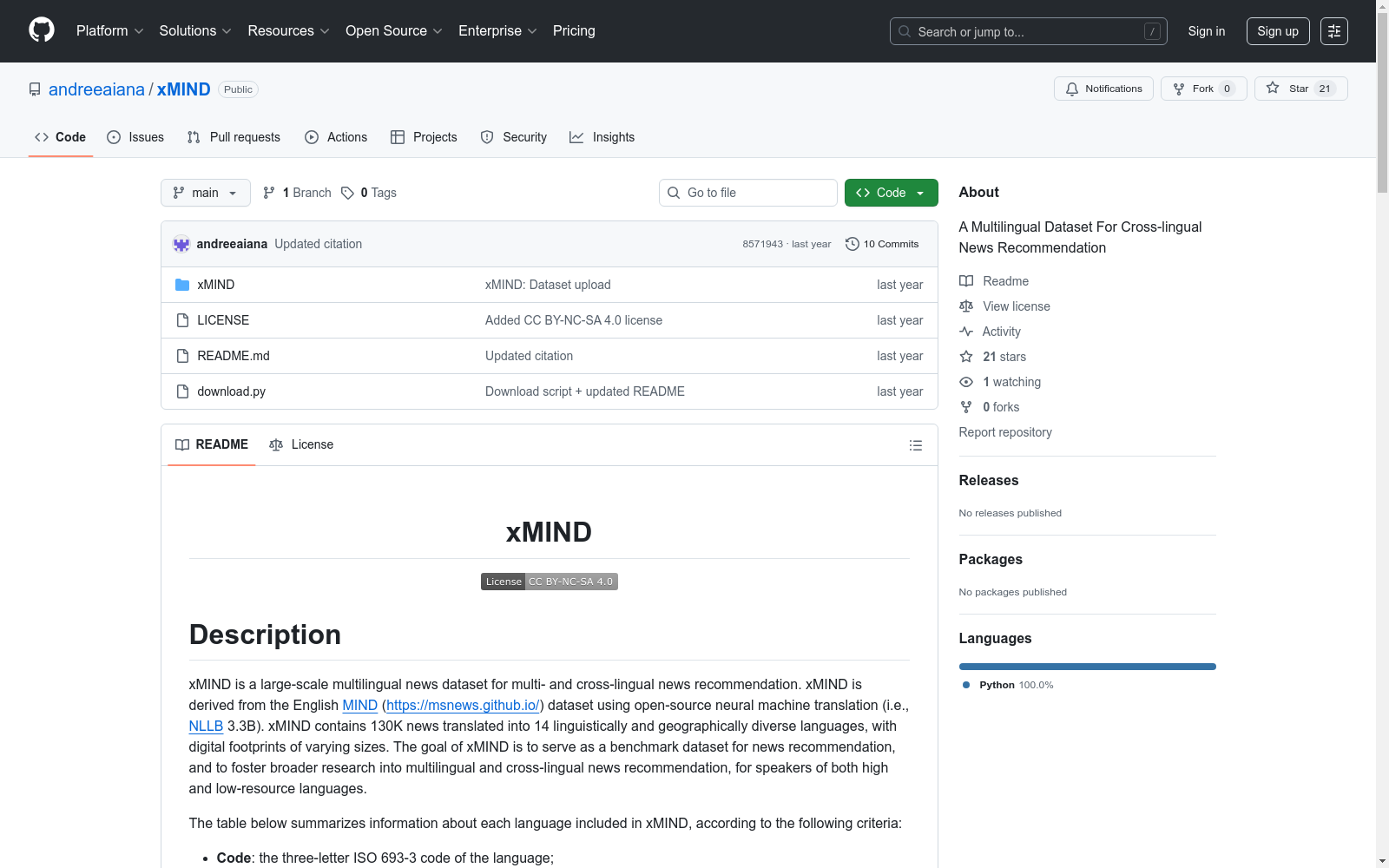Screen dimensions: 1389x868
Task: View the 0 Tags link
Action: [369, 193]
